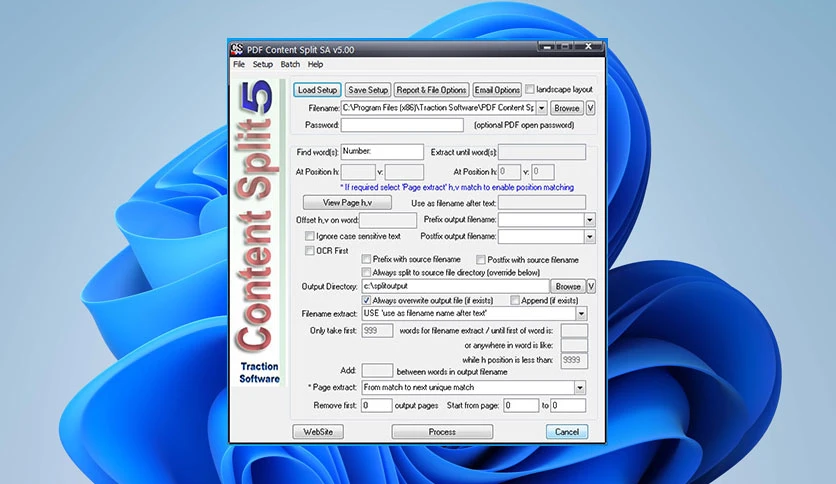Open Report & File Options

(x=431, y=90)
